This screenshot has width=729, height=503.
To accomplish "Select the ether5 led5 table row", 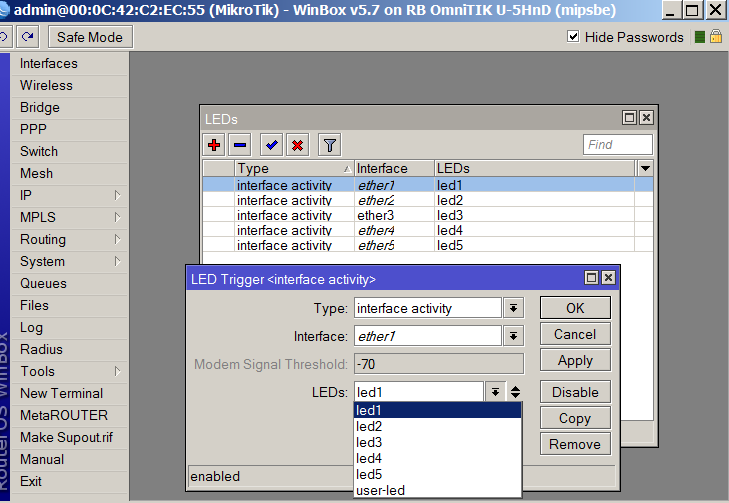I will point(428,245).
